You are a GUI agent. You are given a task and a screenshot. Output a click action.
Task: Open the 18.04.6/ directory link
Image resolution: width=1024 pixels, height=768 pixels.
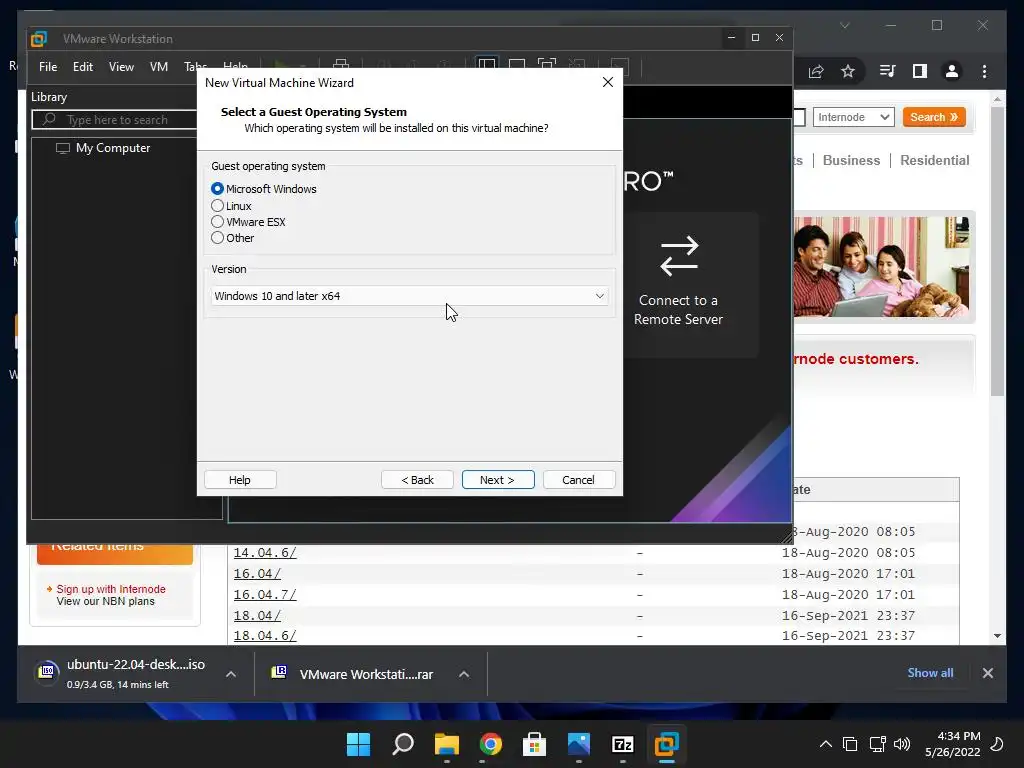pos(264,635)
